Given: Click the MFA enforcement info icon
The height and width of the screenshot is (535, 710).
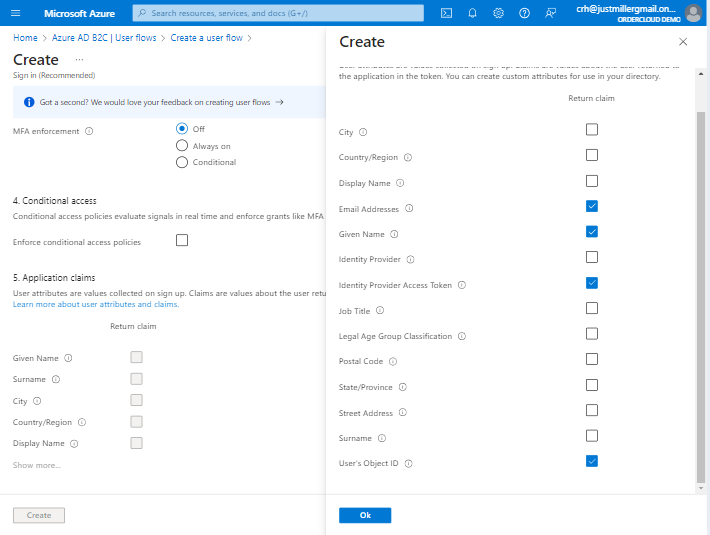Looking at the screenshot, I should [89, 131].
